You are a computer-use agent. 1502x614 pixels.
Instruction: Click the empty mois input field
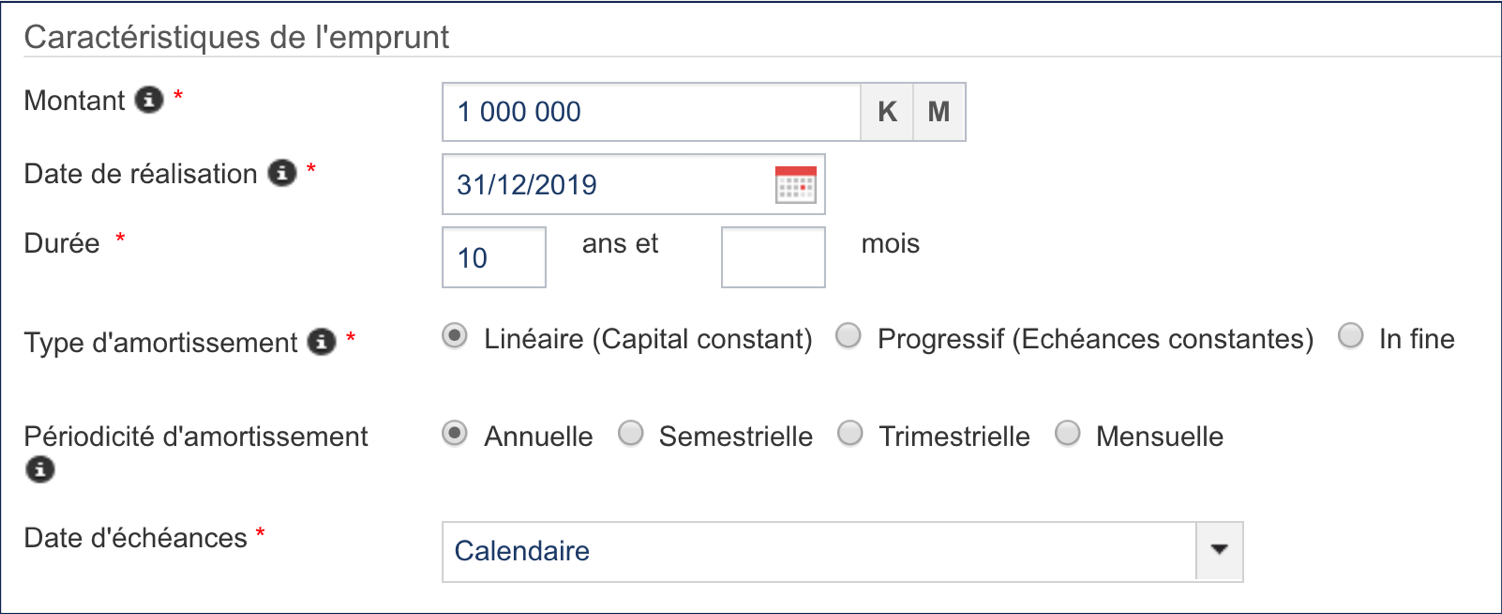(x=772, y=257)
